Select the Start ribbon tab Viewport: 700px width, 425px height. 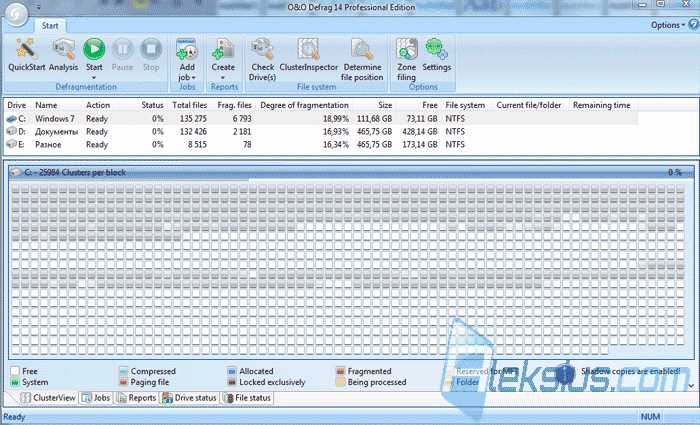(x=50, y=25)
